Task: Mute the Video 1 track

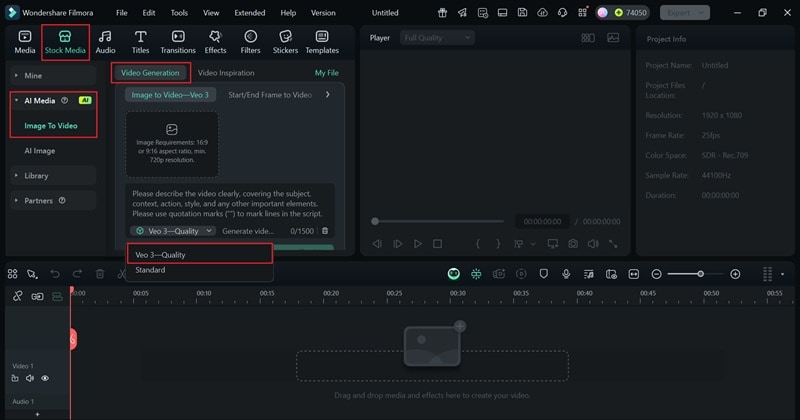Action: (x=30, y=378)
